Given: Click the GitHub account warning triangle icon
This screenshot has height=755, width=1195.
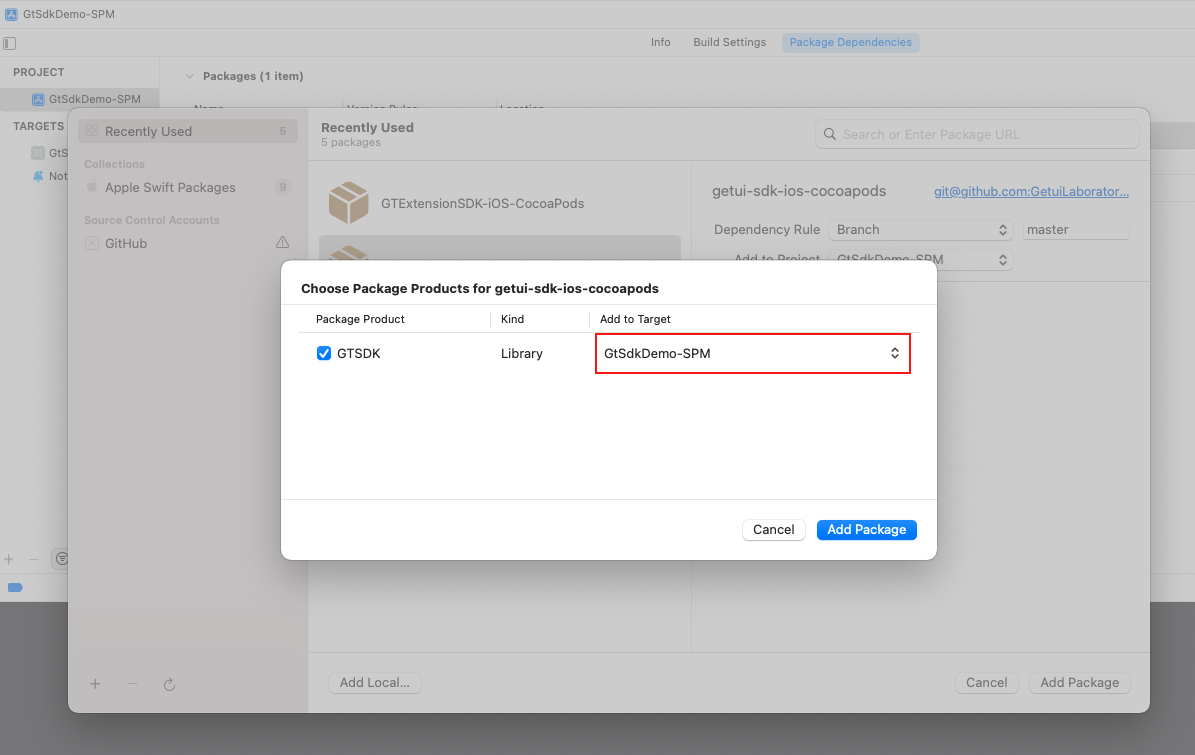Looking at the screenshot, I should point(282,242).
